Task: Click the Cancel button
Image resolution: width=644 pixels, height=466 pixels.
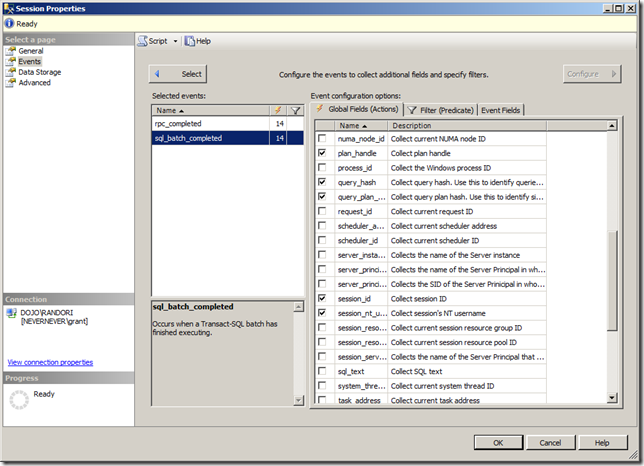Action: 550,443
